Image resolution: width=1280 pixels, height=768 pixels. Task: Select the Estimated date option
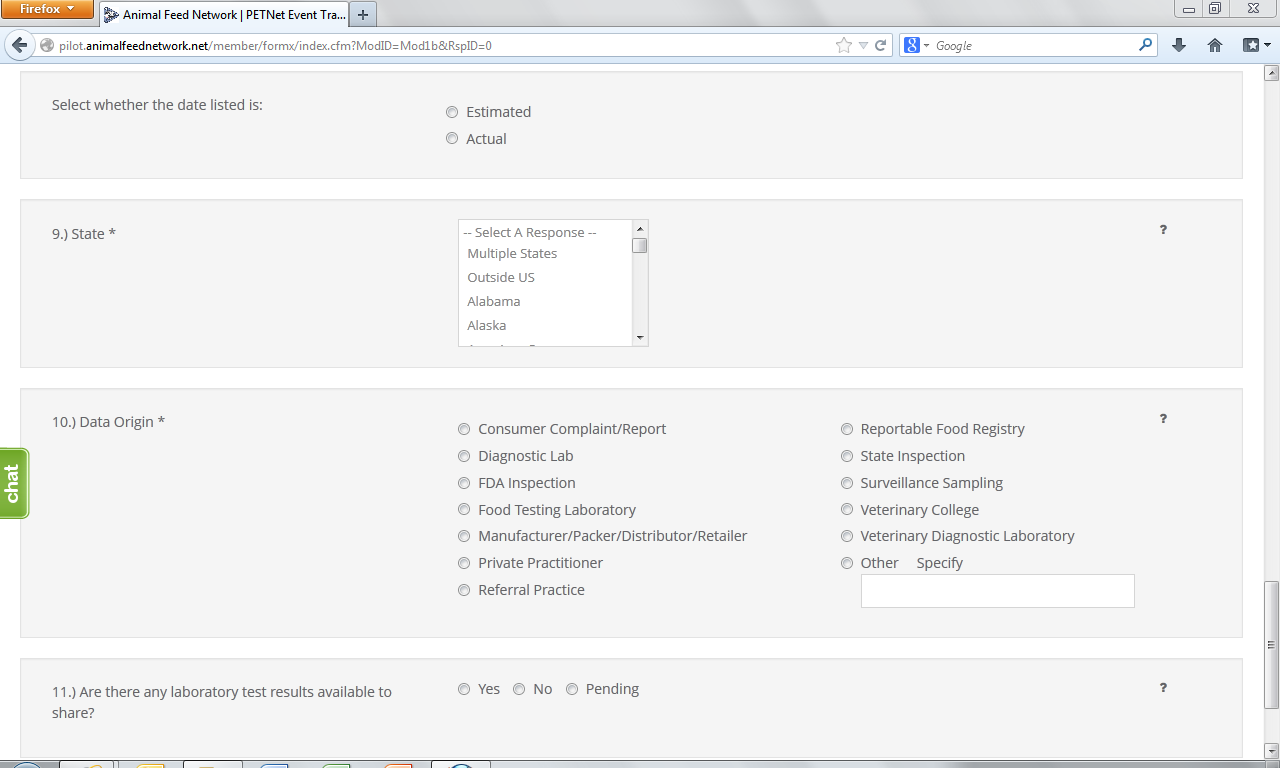pos(452,112)
